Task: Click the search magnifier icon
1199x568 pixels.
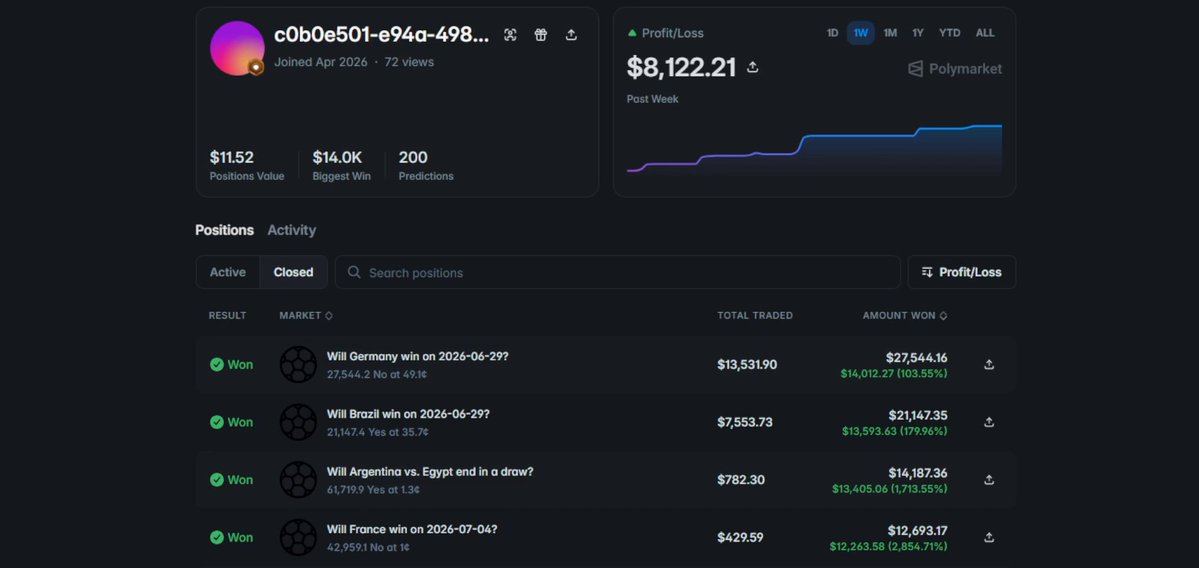Action: (x=354, y=272)
